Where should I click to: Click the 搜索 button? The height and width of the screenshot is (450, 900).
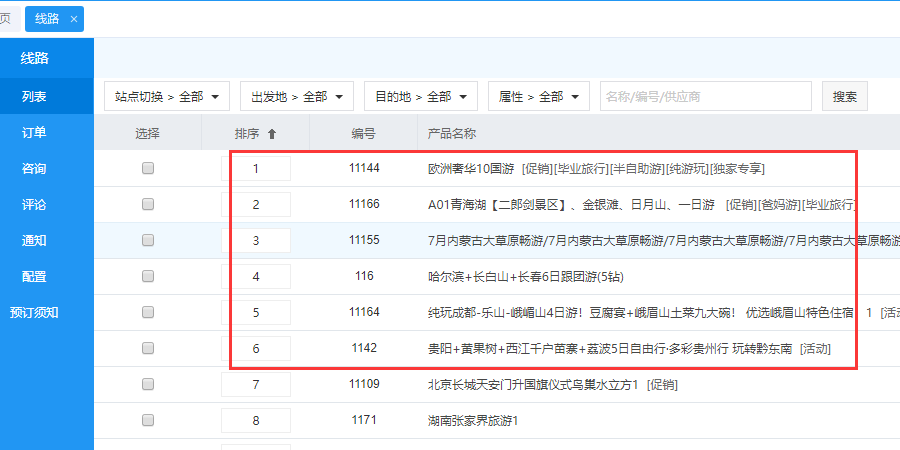(844, 97)
